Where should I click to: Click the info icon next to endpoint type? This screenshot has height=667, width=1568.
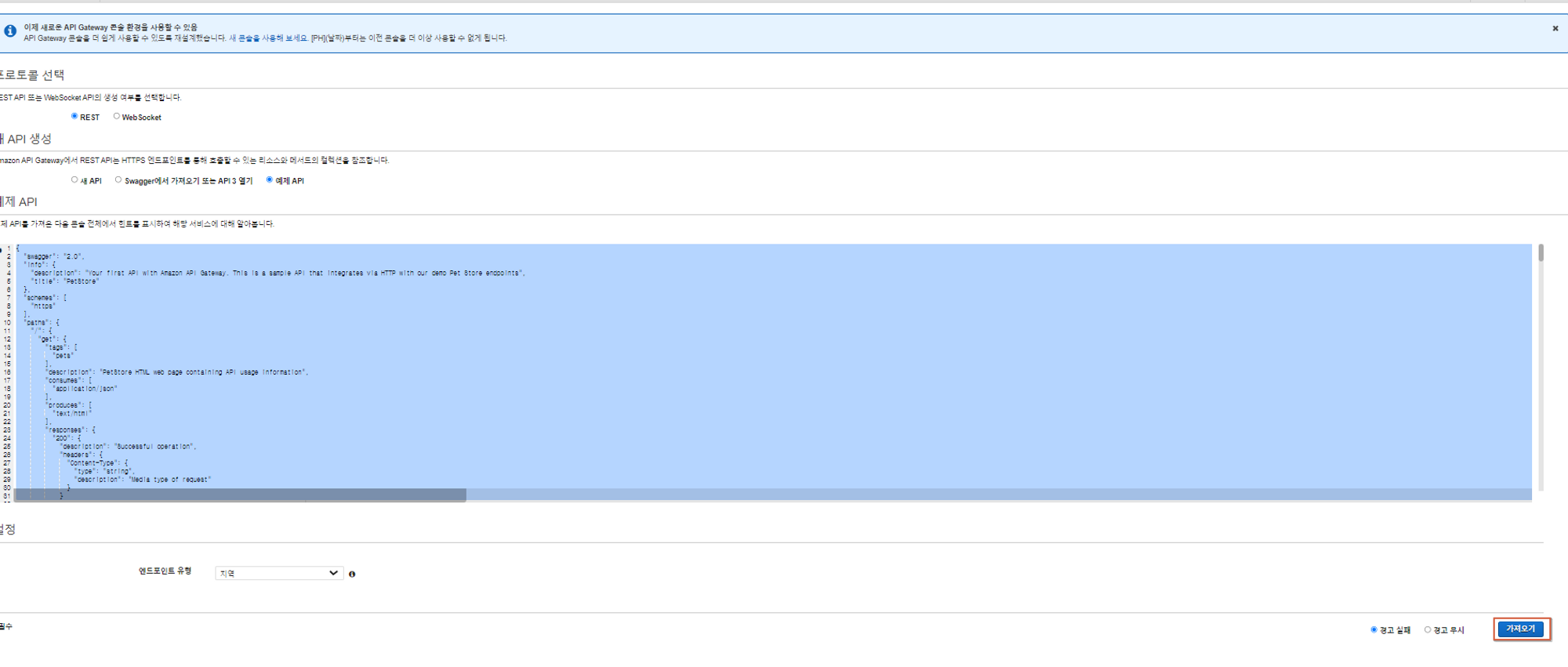pos(352,574)
